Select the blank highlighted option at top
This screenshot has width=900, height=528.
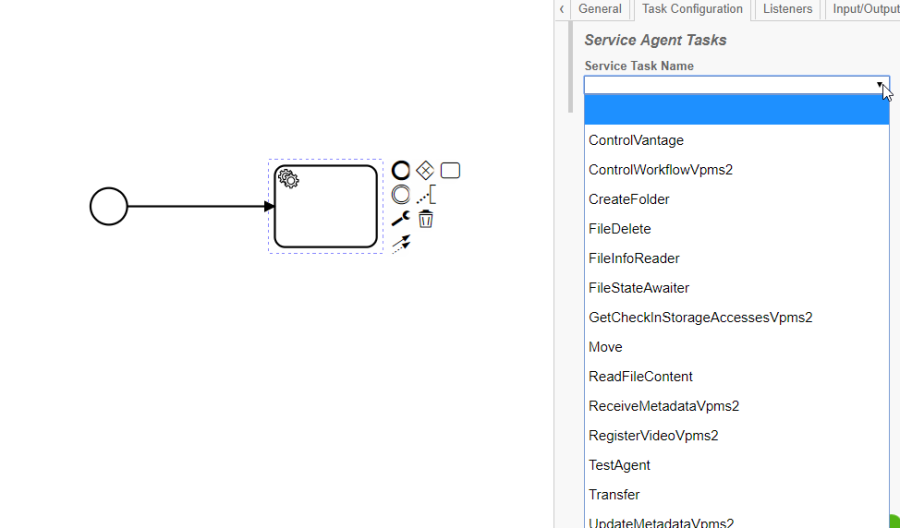click(x=736, y=110)
